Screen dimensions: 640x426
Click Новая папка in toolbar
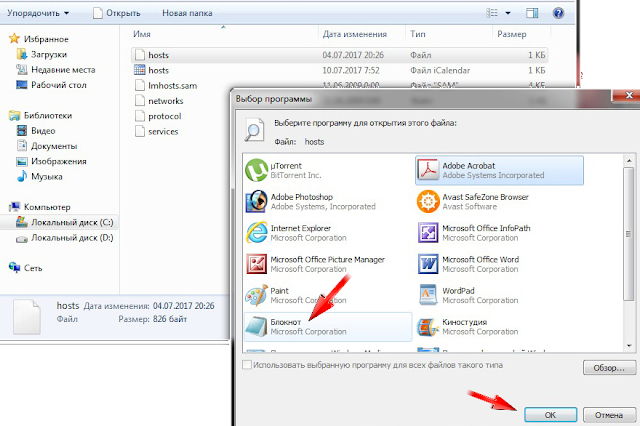point(187,13)
